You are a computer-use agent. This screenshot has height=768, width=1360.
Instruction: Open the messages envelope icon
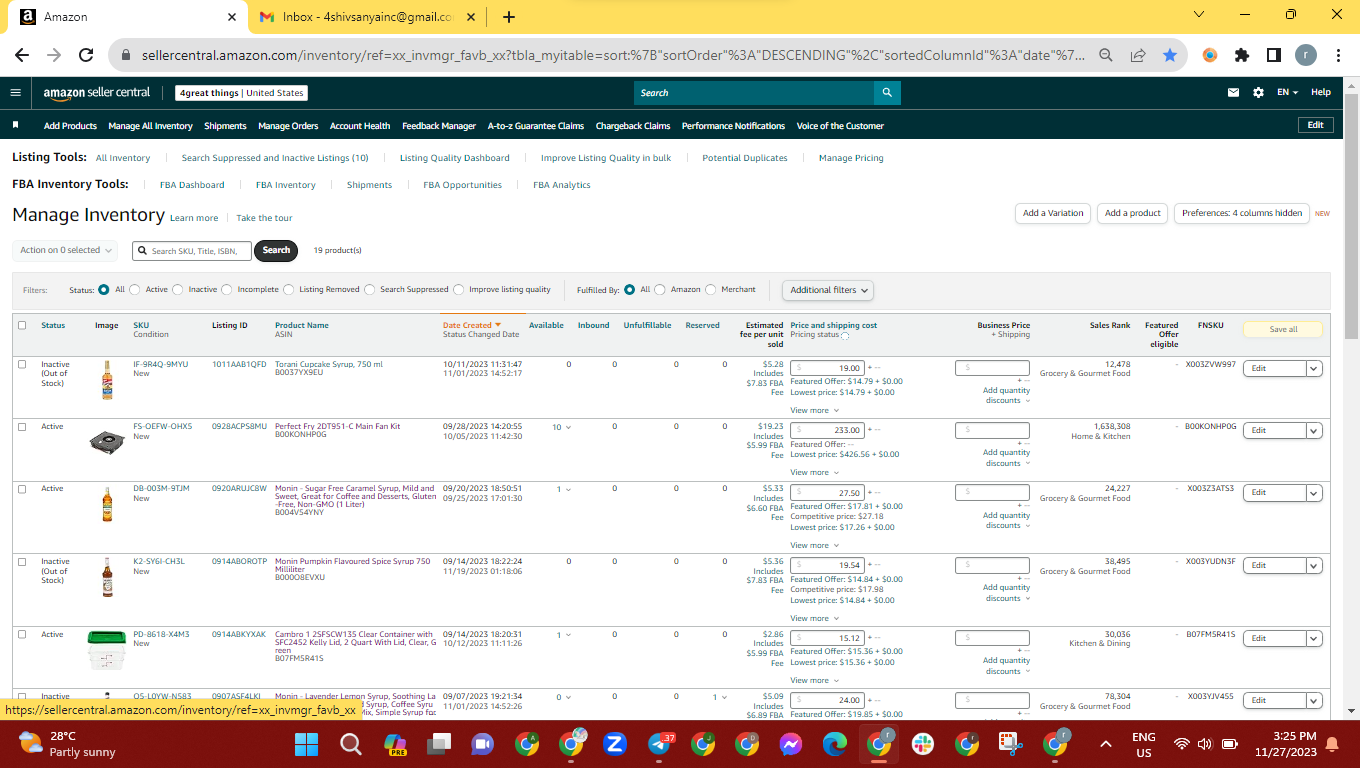pyautogui.click(x=1233, y=93)
